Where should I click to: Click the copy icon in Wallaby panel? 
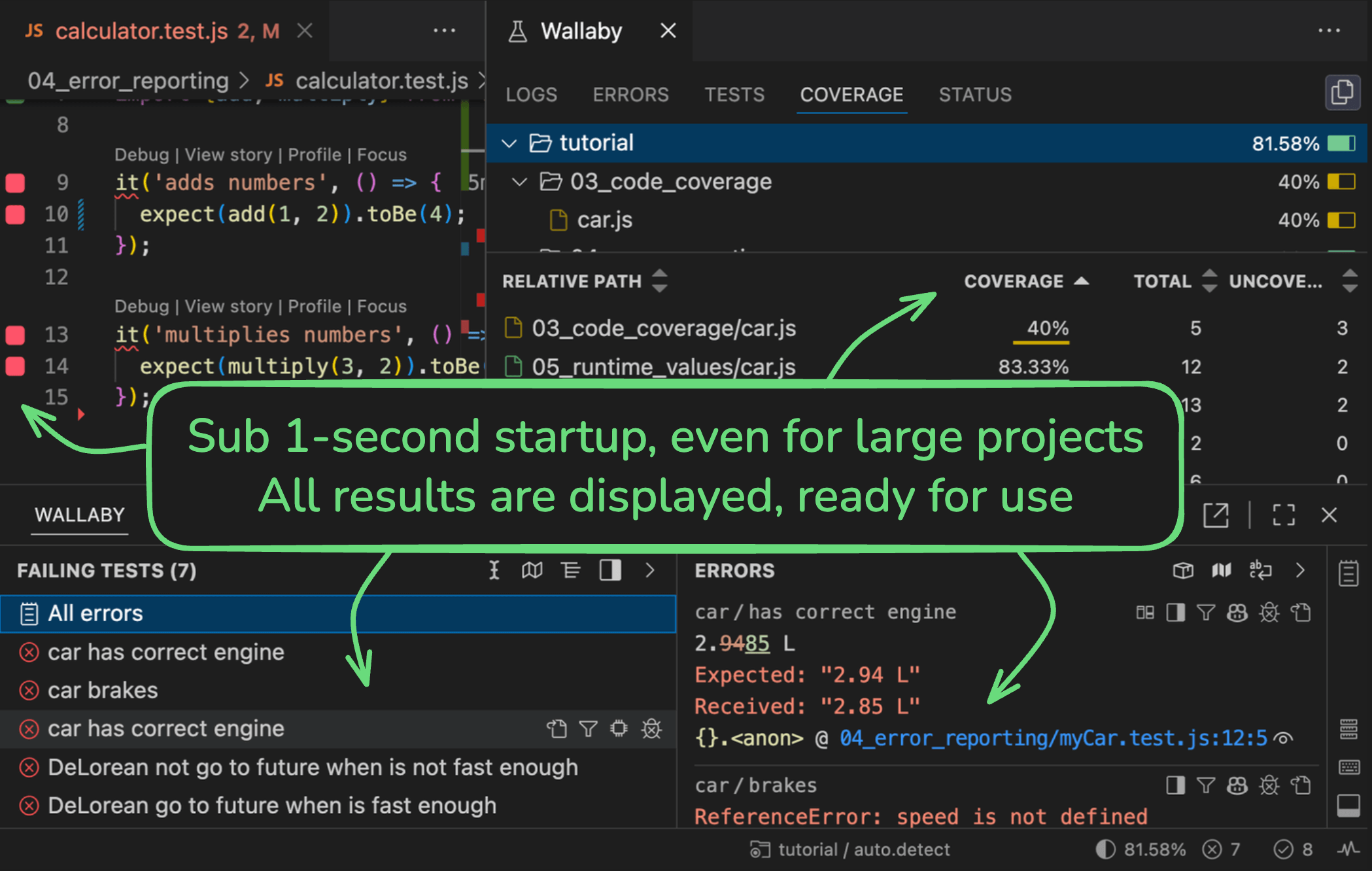point(1341,93)
